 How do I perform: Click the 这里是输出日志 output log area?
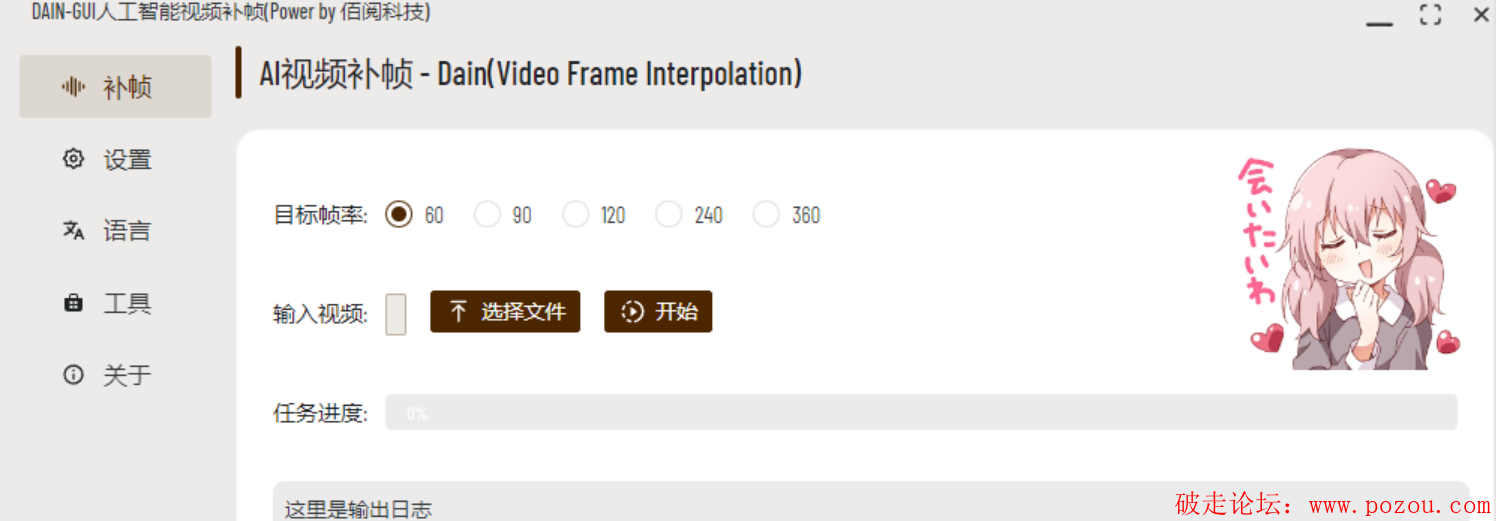pos(871,501)
